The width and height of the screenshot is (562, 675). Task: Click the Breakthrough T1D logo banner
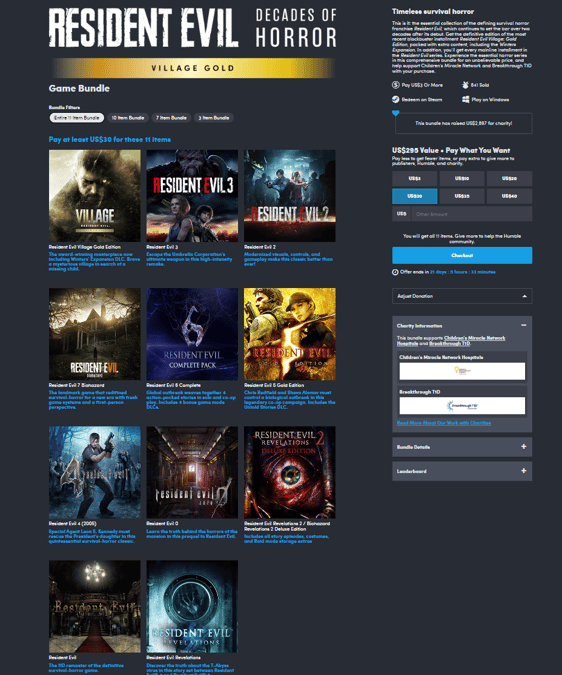click(x=462, y=406)
